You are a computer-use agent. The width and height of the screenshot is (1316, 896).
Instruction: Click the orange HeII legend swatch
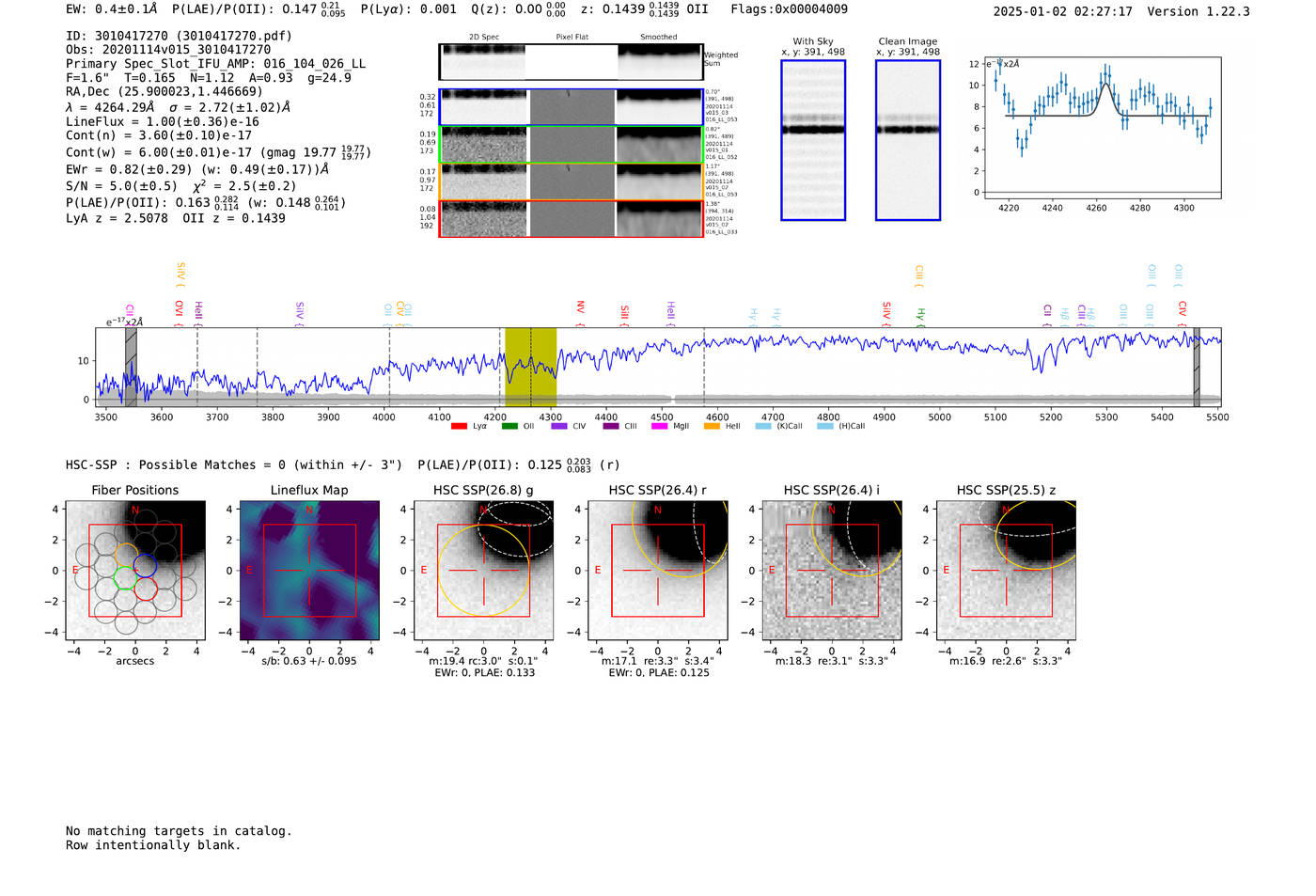(x=712, y=427)
